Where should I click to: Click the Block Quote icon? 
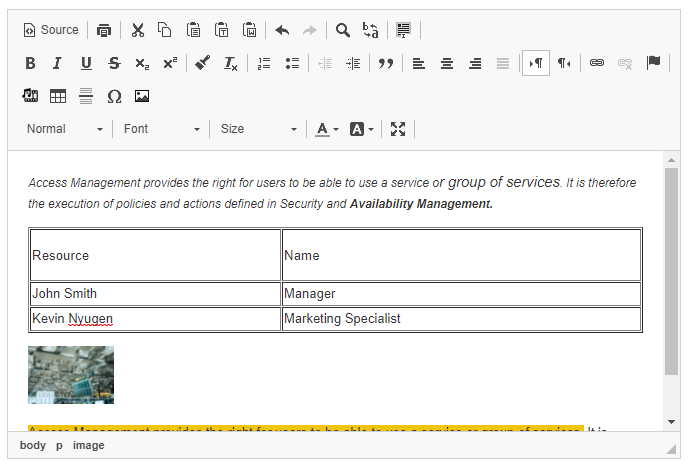[x=385, y=63]
